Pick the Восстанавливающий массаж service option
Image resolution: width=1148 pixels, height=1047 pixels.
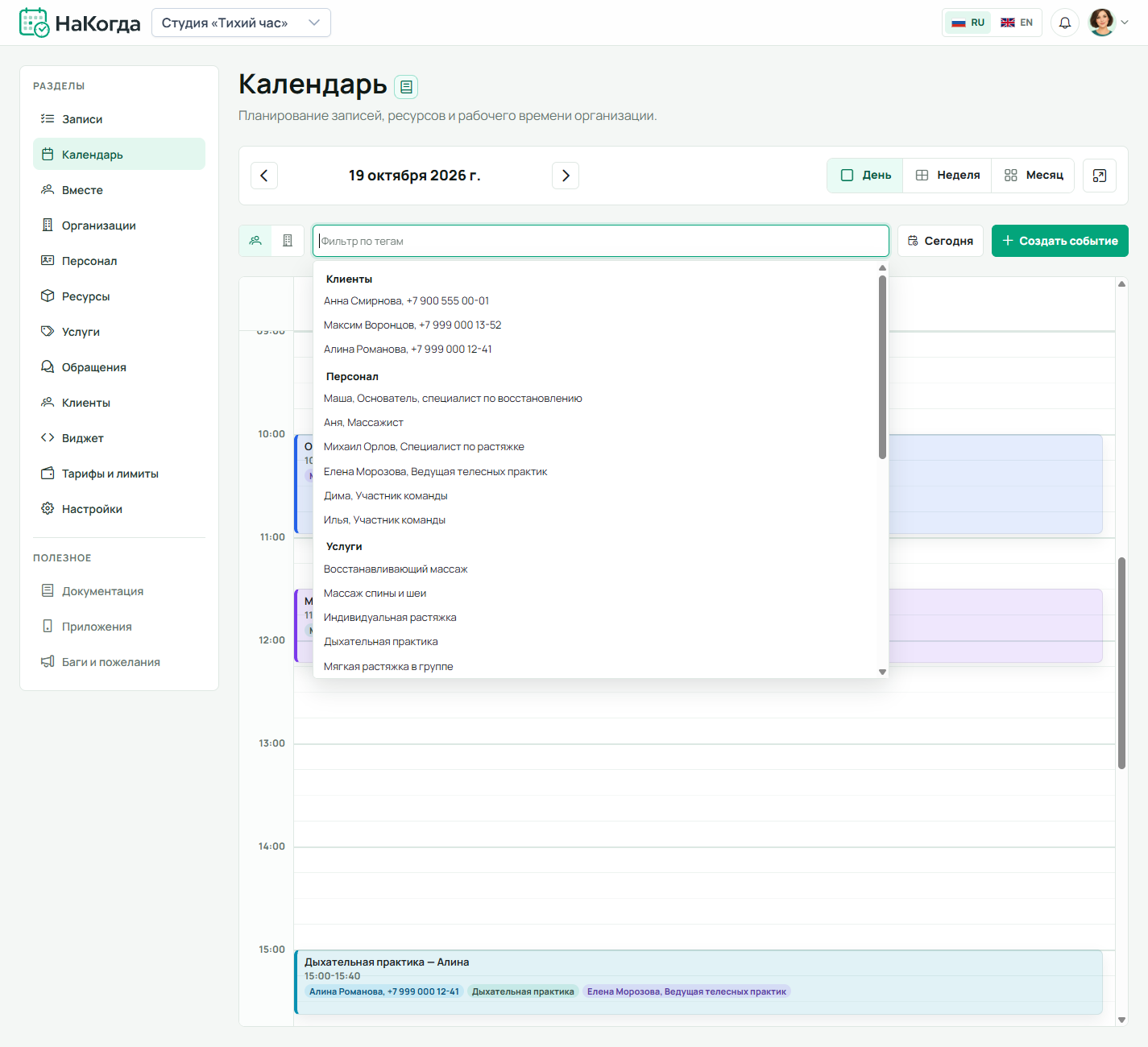(596, 569)
